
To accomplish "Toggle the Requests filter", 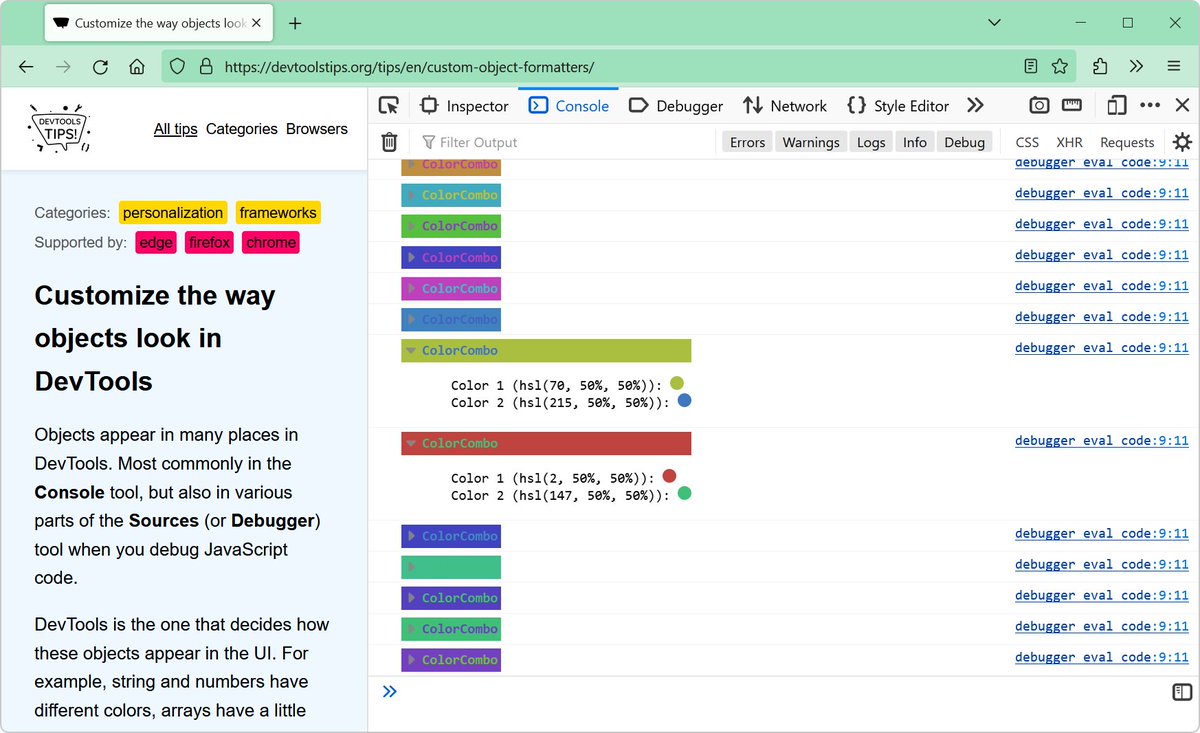I will pyautogui.click(x=1127, y=142).
